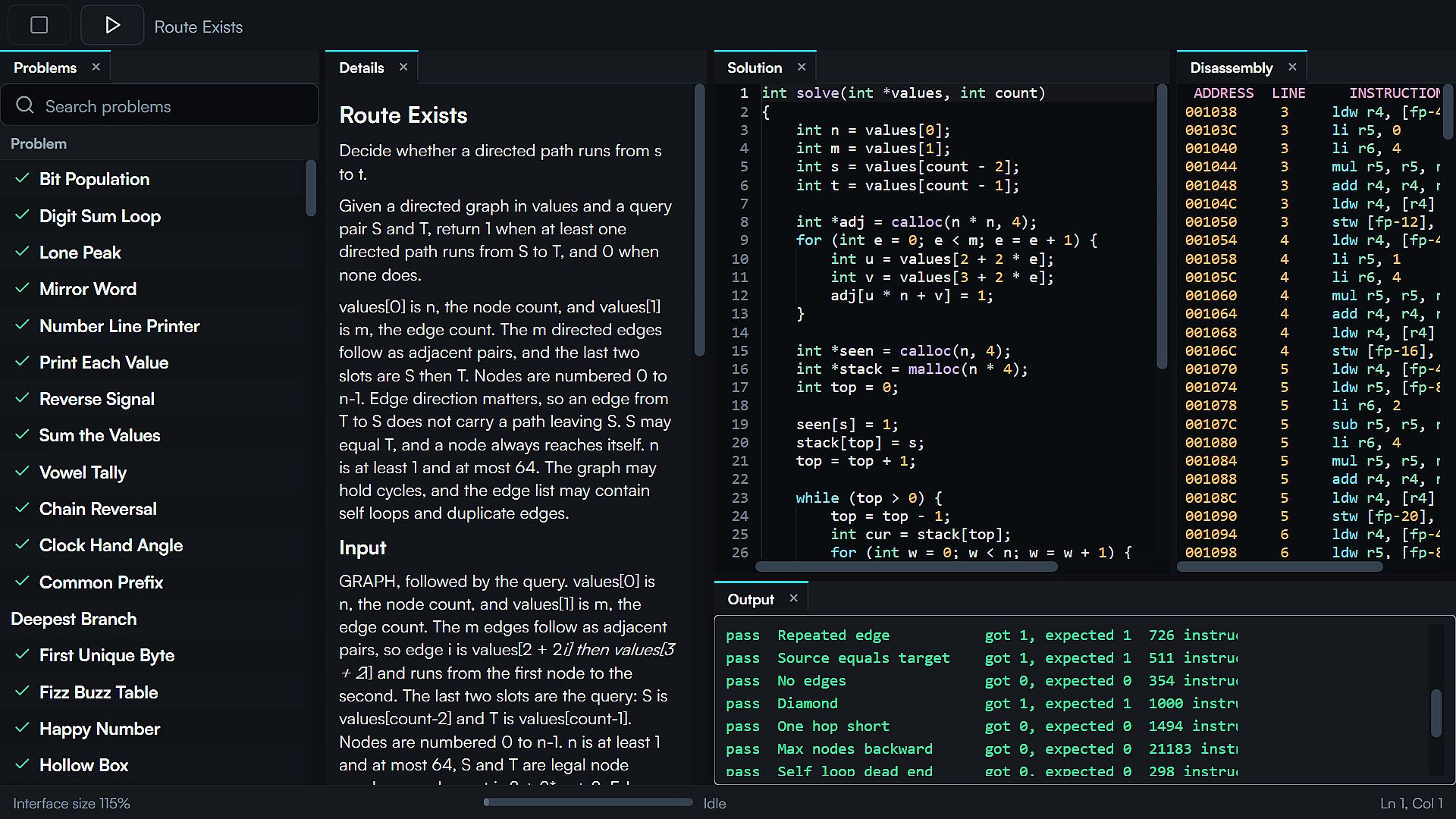Image resolution: width=1456 pixels, height=819 pixels.
Task: Open the Clock Hand Angle problem
Action: [152, 545]
